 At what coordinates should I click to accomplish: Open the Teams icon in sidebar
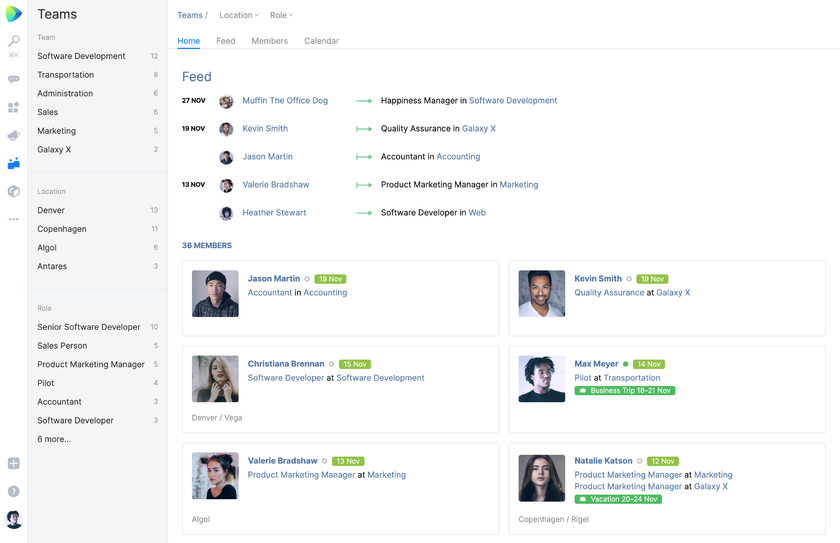(x=14, y=163)
